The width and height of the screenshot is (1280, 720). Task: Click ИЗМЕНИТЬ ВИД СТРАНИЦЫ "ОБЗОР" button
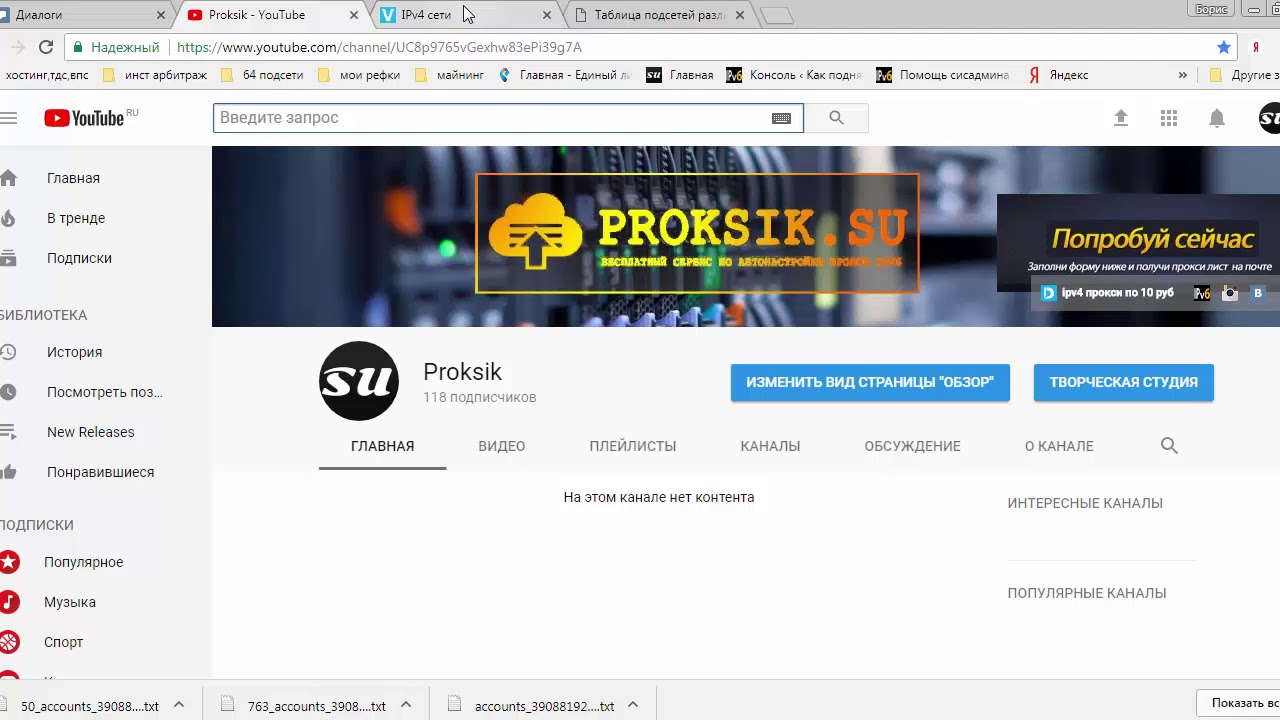(x=870, y=382)
